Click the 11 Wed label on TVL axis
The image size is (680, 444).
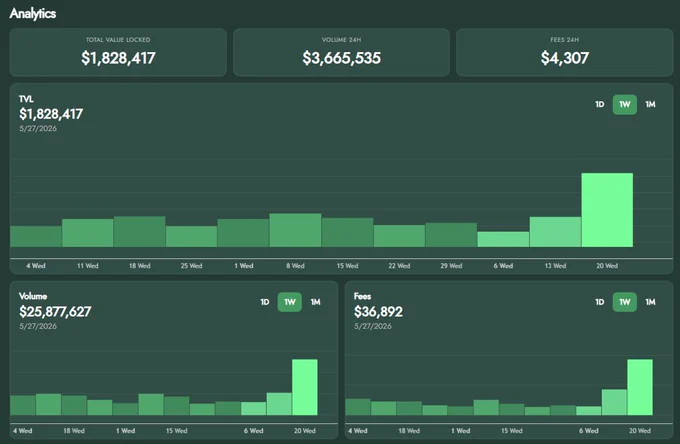click(x=88, y=266)
